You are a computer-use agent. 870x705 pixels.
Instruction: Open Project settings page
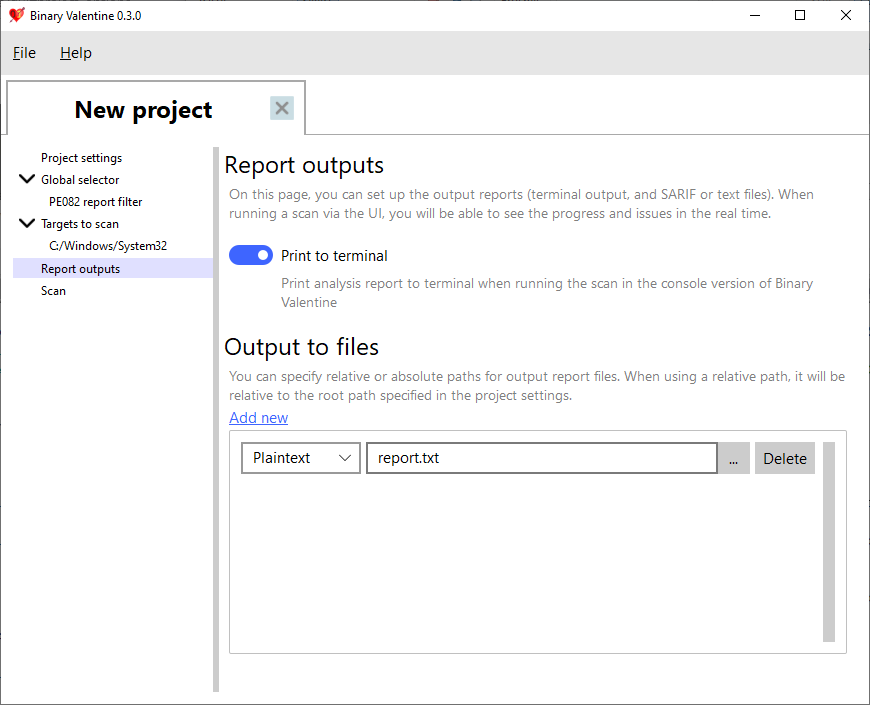(82, 158)
